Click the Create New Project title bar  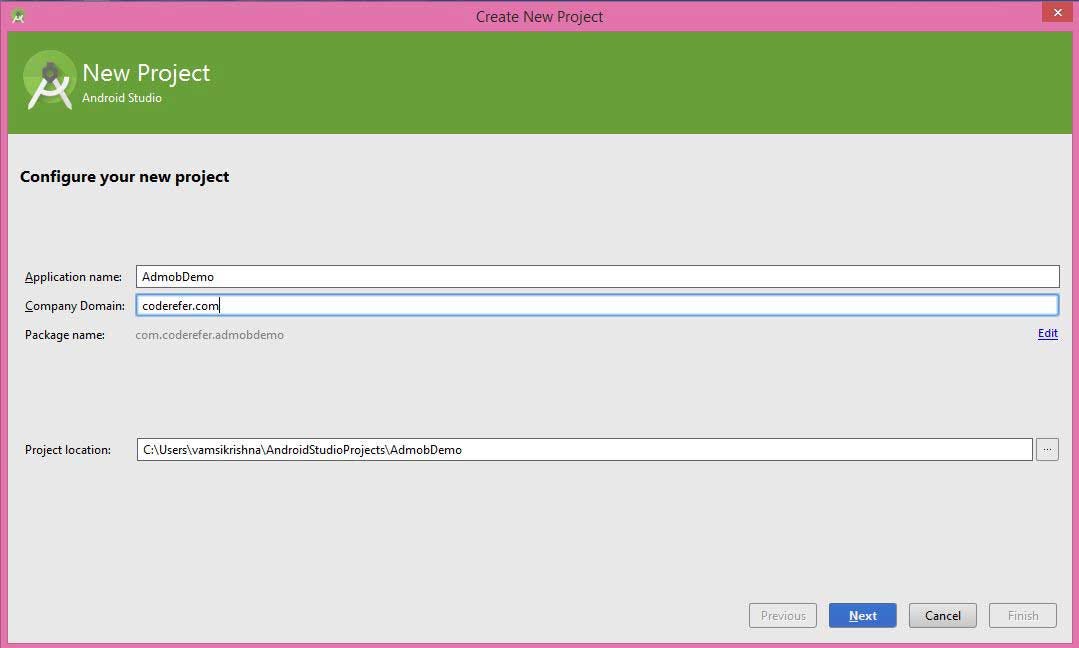coord(539,16)
